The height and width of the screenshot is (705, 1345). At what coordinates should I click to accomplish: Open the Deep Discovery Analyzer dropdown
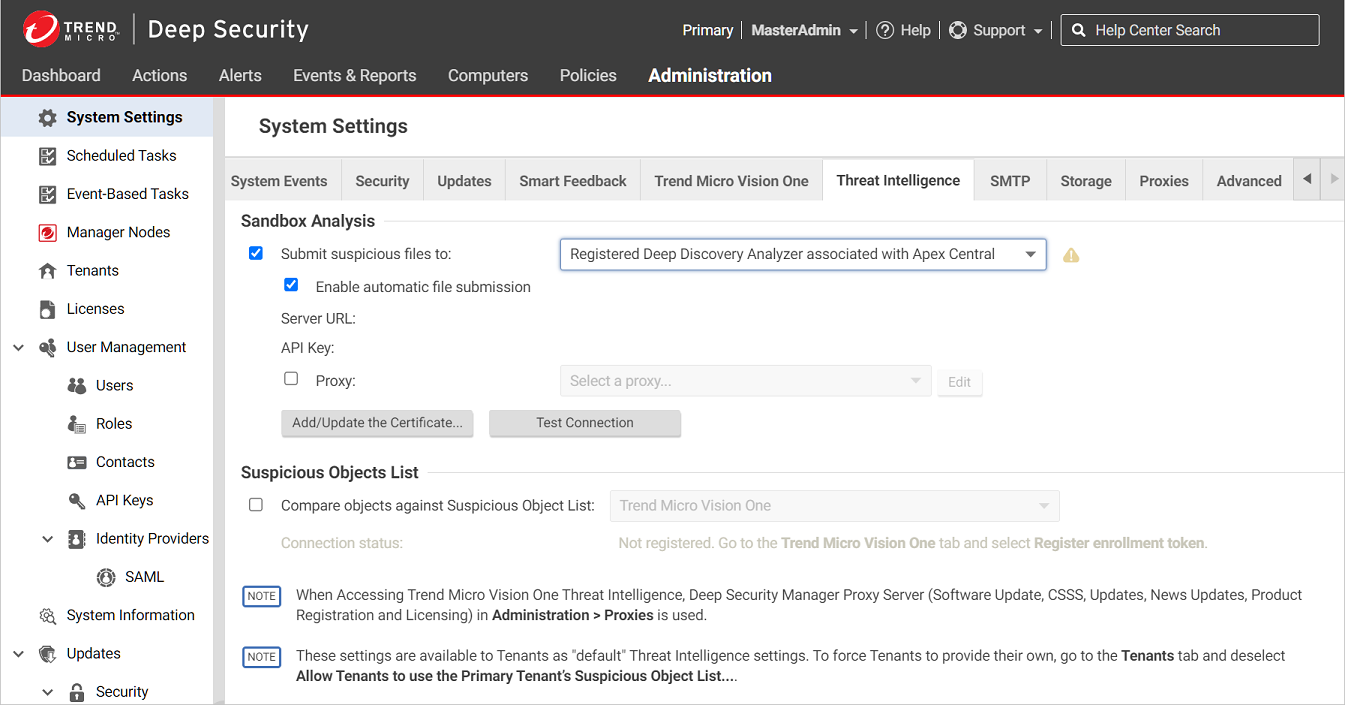(x=802, y=254)
